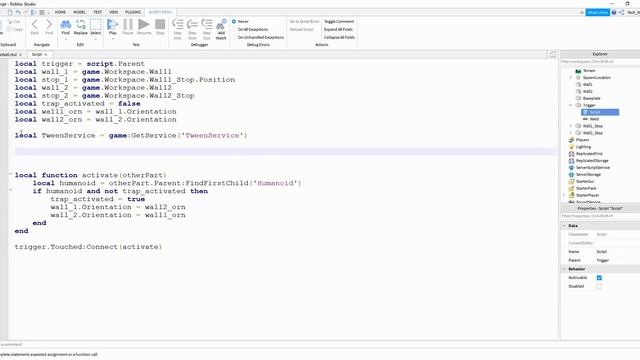Collapse the Behavior properties section
Image resolution: width=640 pixels, height=360 pixels.
pyautogui.click(x=564, y=269)
